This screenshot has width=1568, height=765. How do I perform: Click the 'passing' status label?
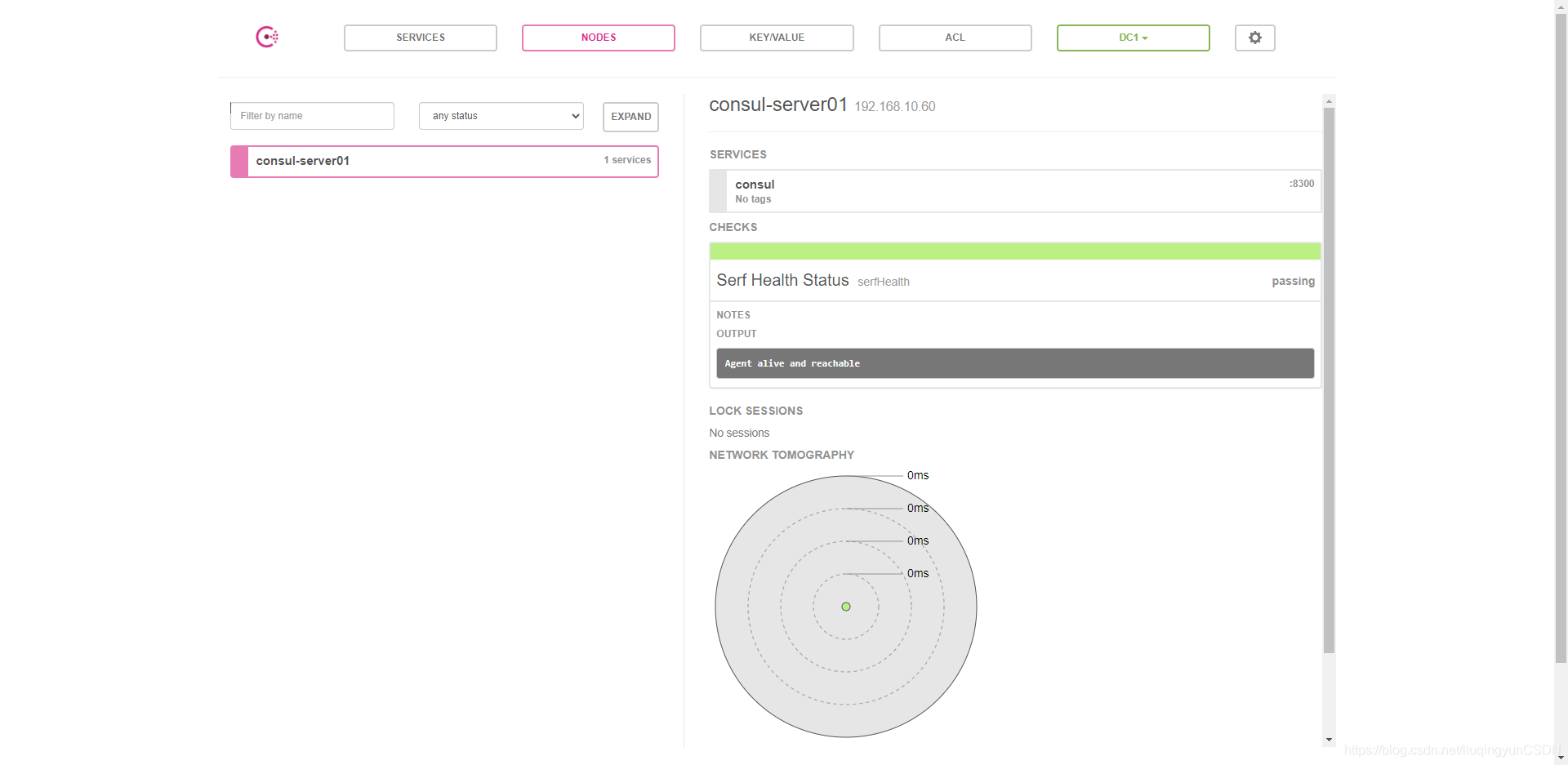click(1293, 281)
